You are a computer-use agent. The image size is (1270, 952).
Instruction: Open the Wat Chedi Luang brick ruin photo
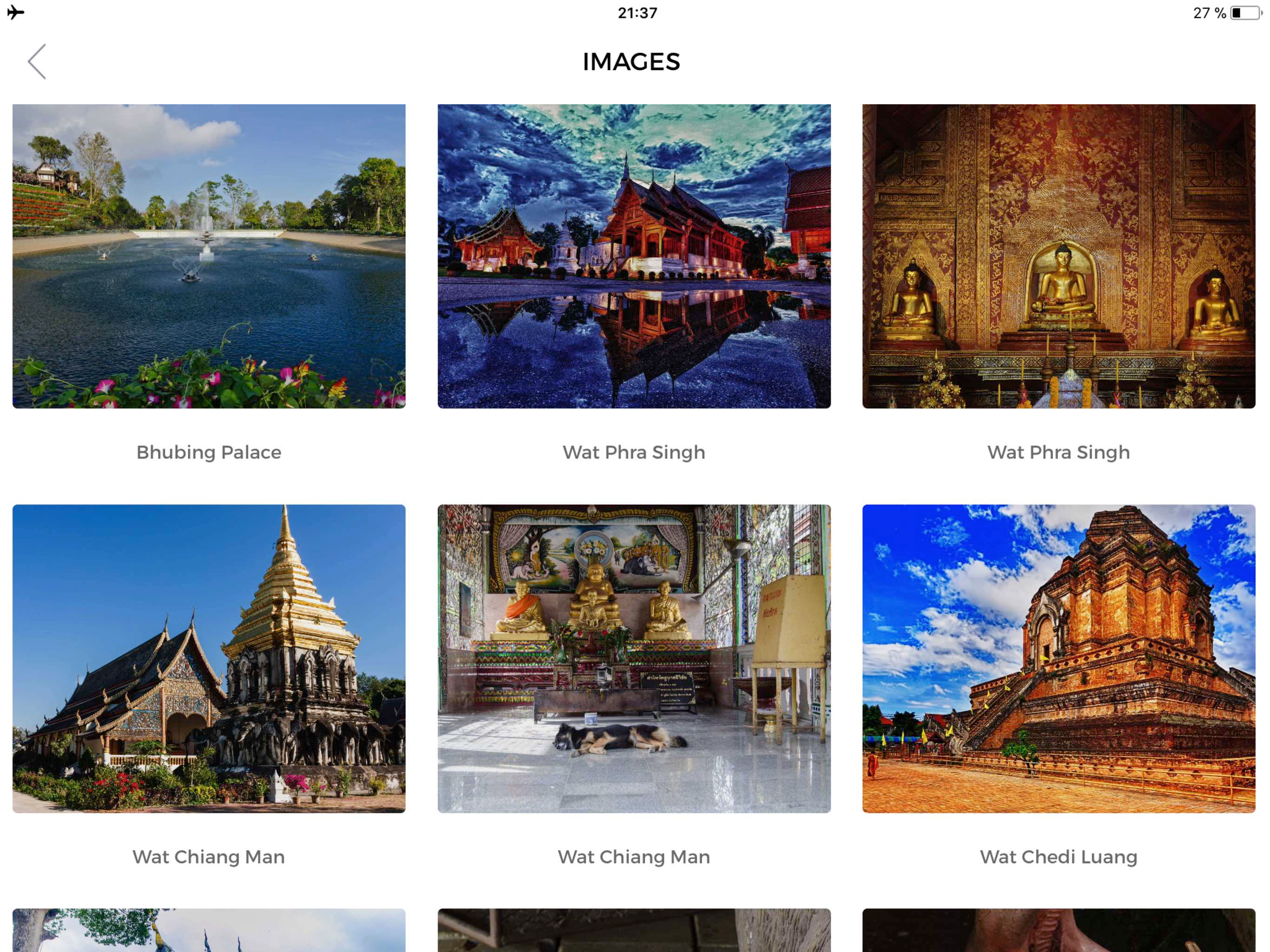click(x=1058, y=658)
